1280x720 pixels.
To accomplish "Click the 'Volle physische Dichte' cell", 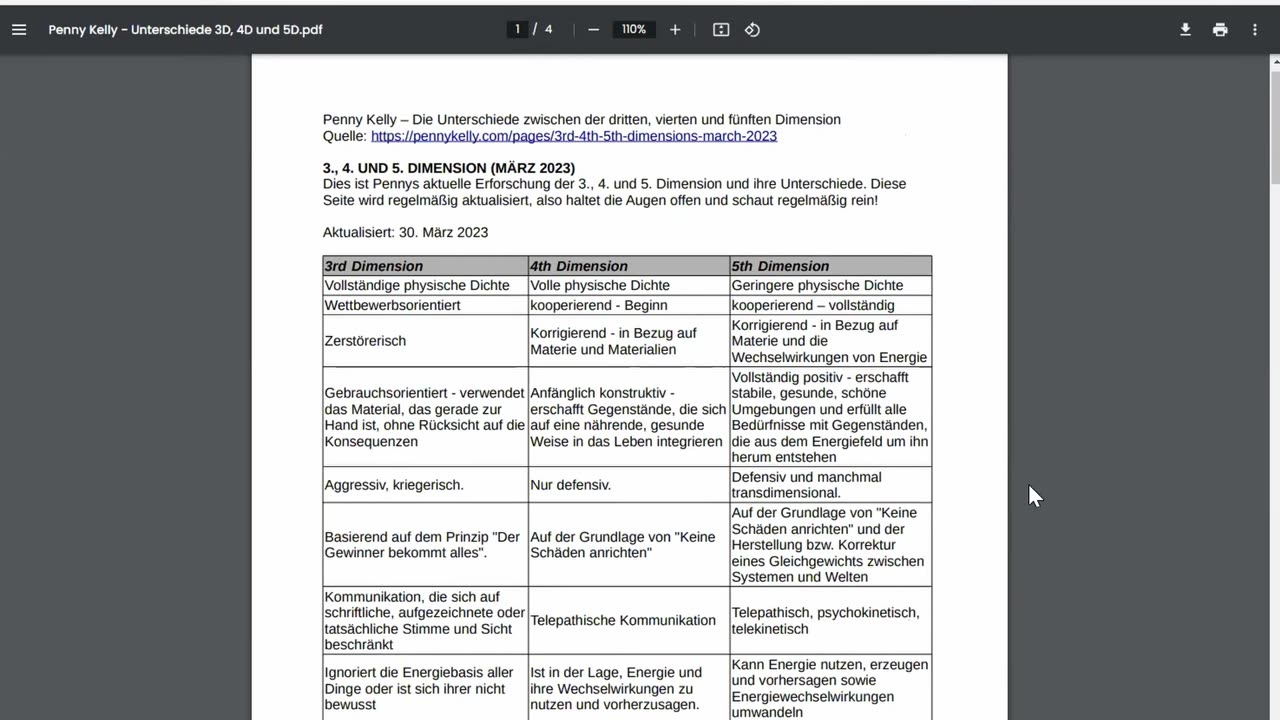I will click(629, 285).
